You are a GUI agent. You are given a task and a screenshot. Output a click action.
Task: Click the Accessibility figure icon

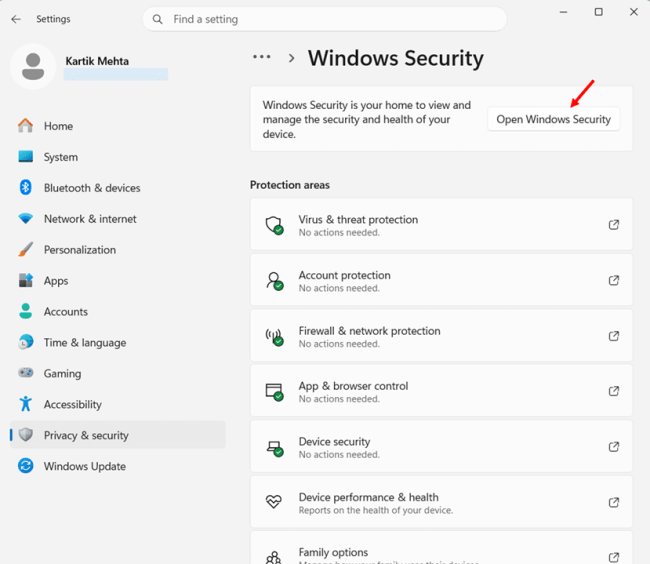click(x=25, y=404)
